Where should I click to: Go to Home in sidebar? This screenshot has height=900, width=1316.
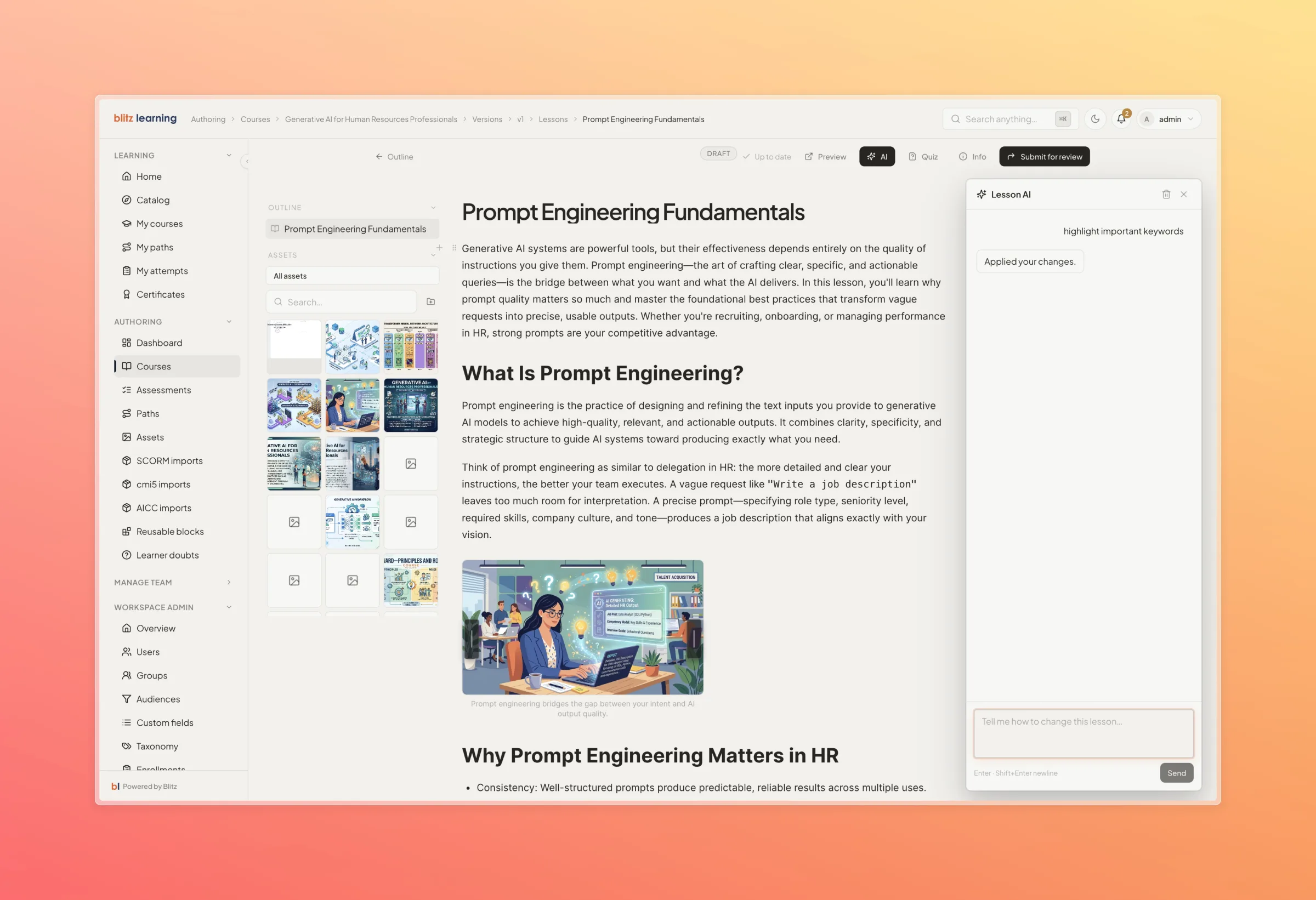click(177, 176)
